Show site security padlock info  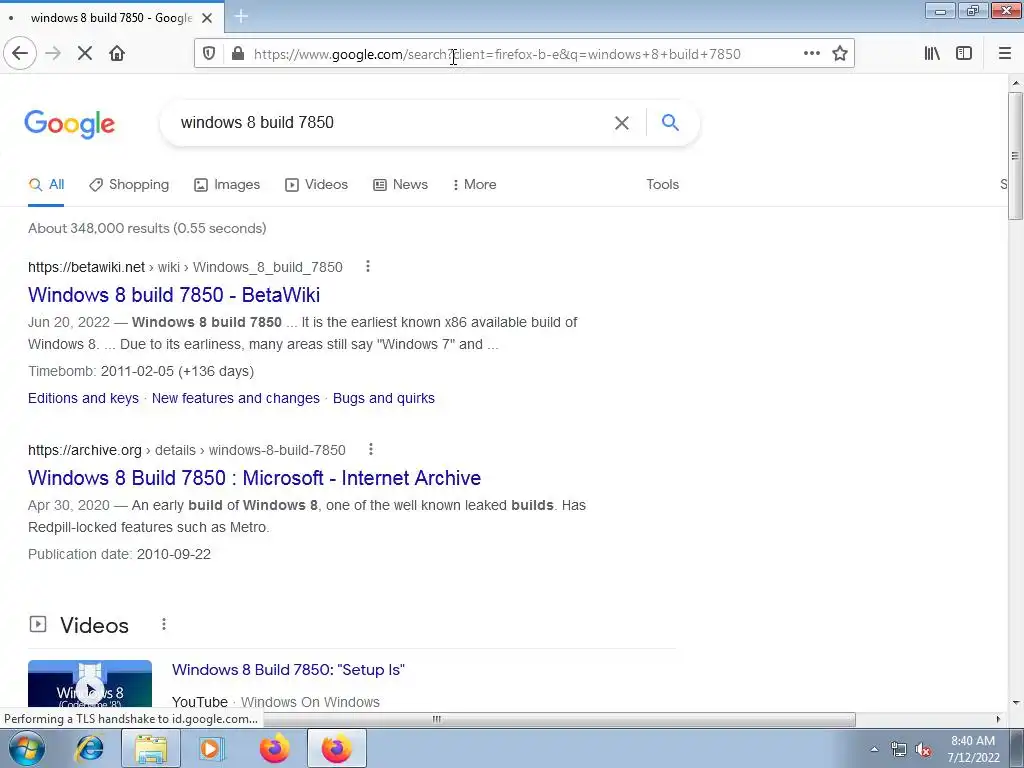pos(238,54)
